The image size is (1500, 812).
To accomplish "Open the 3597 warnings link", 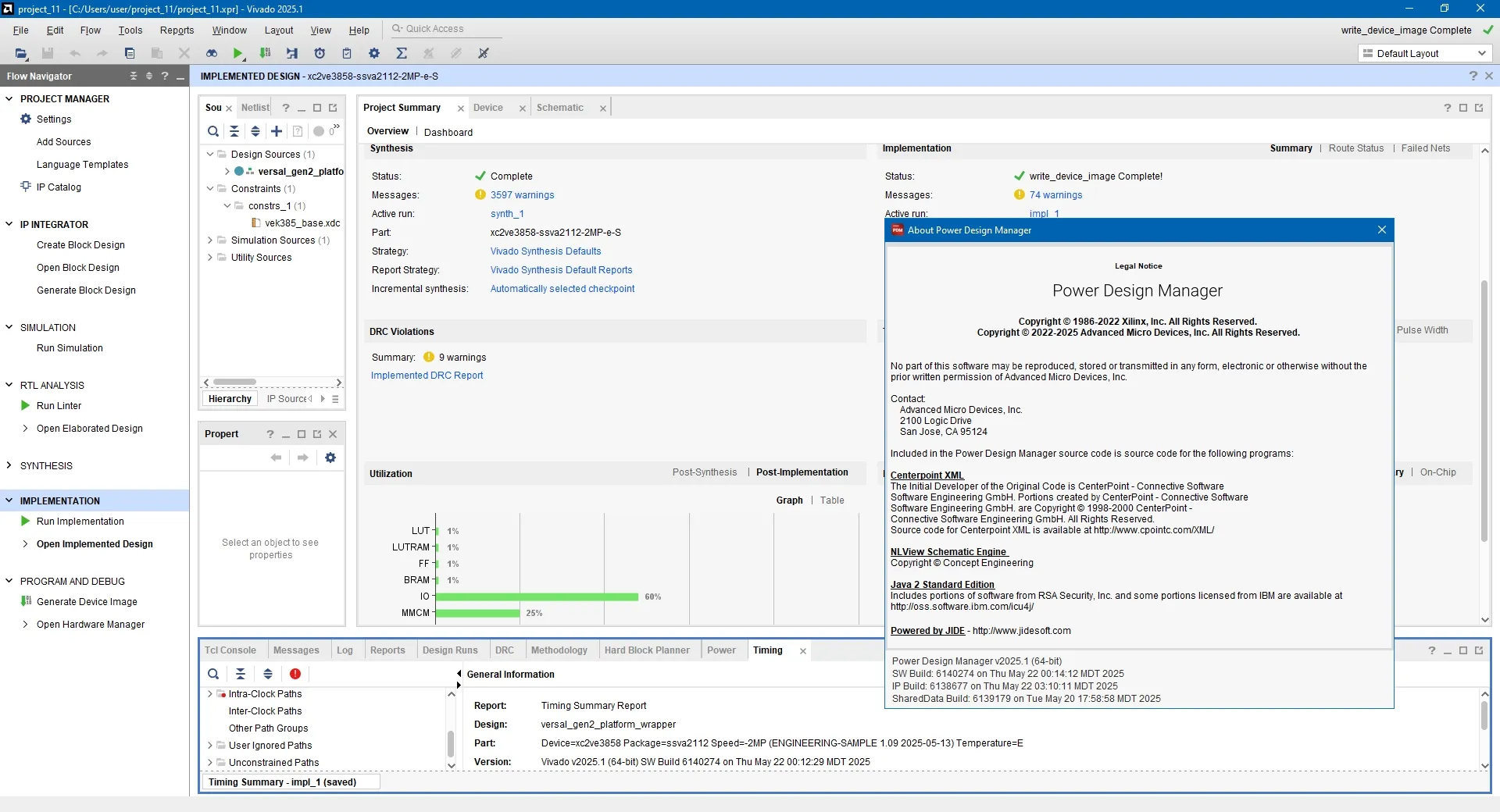I will click(x=523, y=195).
